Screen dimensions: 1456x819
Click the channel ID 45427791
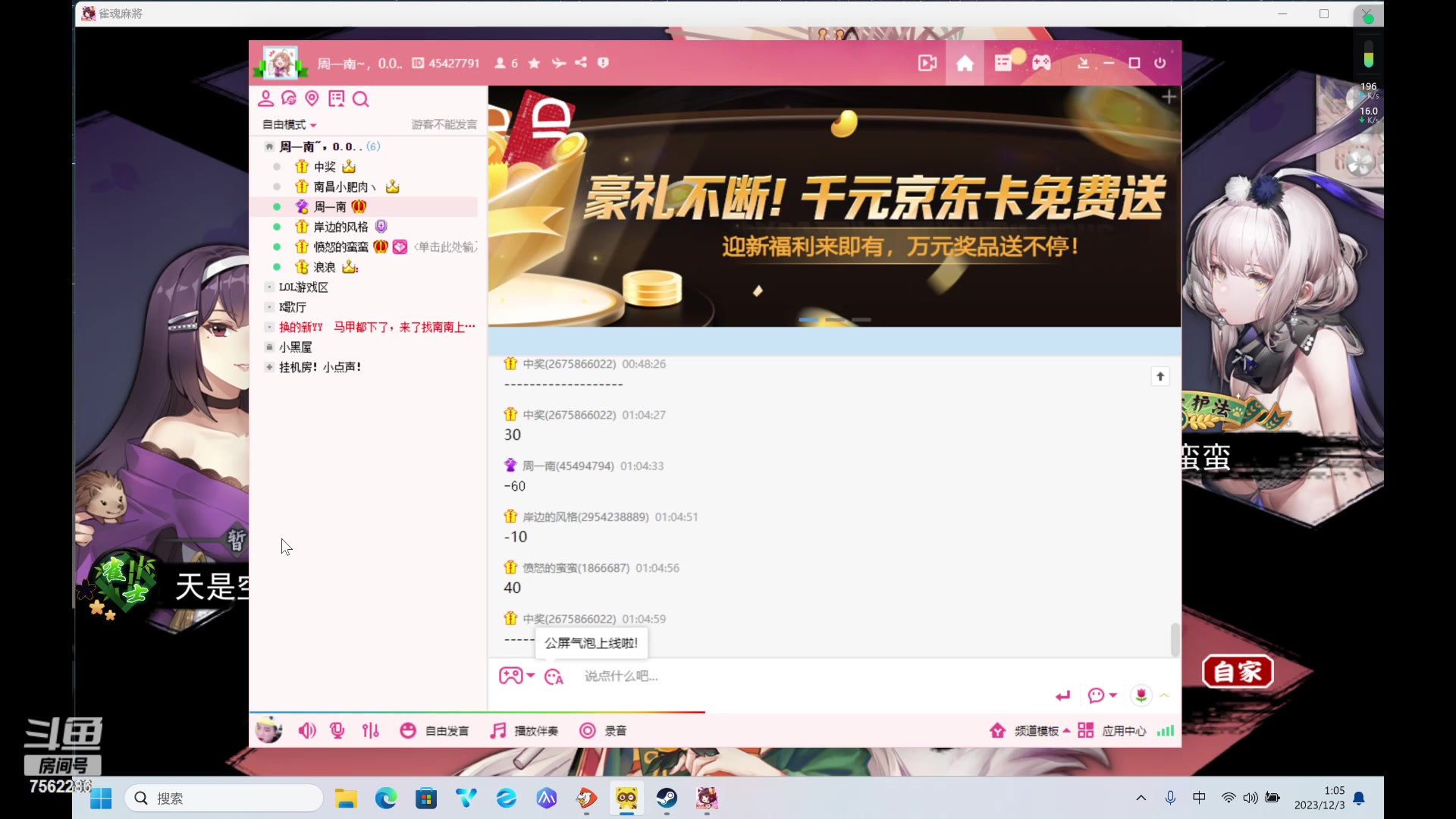tap(447, 63)
